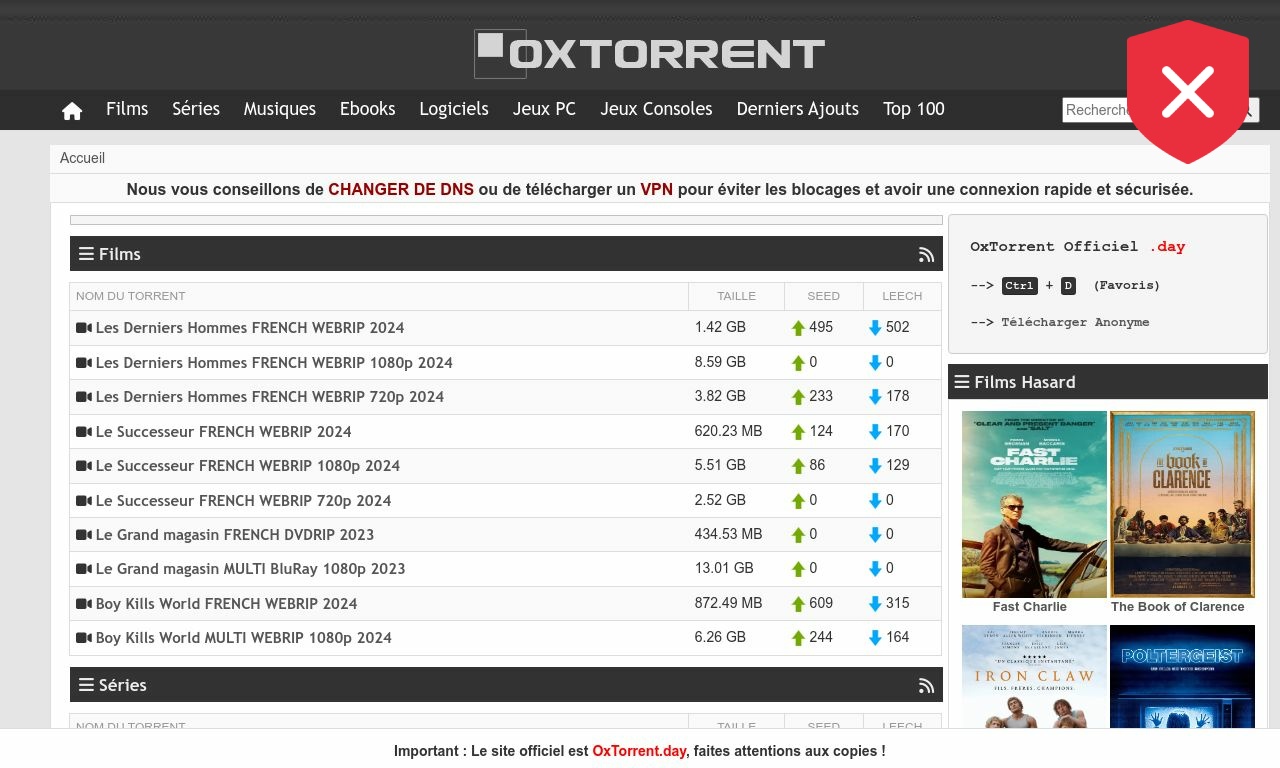Open the Fast Charlie poster thumbnail
Screen dimensions: 1280x768
1034,504
